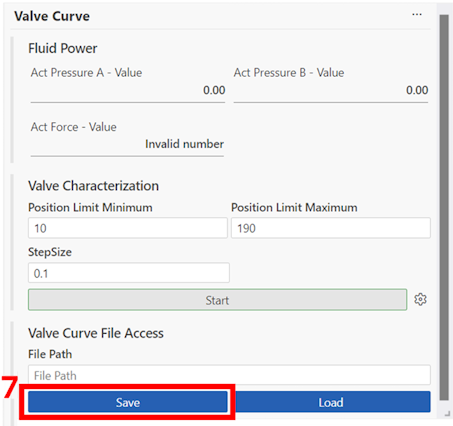This screenshot has width=453, height=426.
Task: Save the valve curve file
Action: (x=128, y=402)
